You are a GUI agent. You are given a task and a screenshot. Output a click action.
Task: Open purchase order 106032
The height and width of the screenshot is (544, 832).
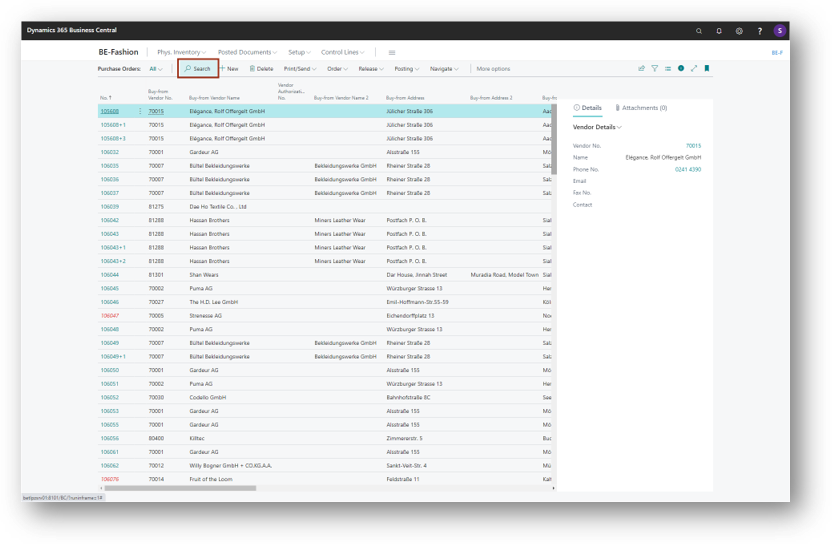110,152
